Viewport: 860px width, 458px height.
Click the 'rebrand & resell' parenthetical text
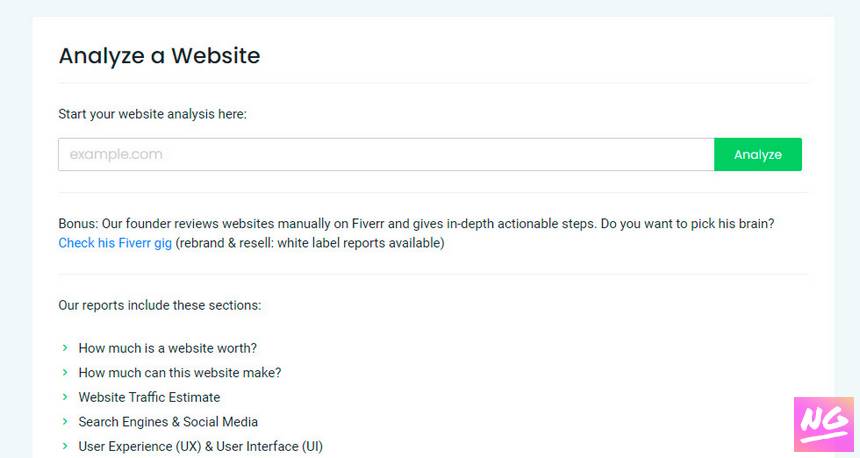(x=310, y=243)
